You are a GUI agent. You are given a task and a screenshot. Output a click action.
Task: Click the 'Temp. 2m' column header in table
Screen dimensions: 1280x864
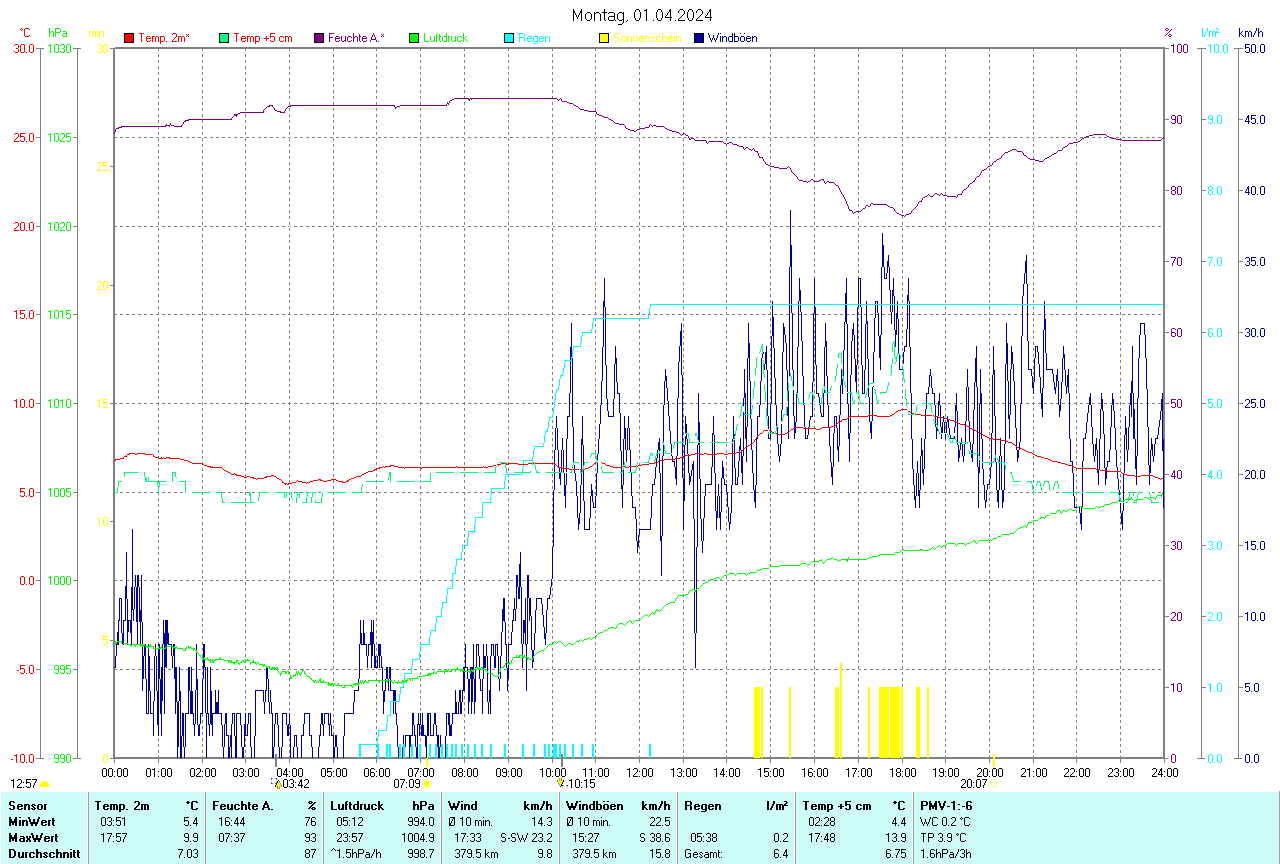click(122, 806)
